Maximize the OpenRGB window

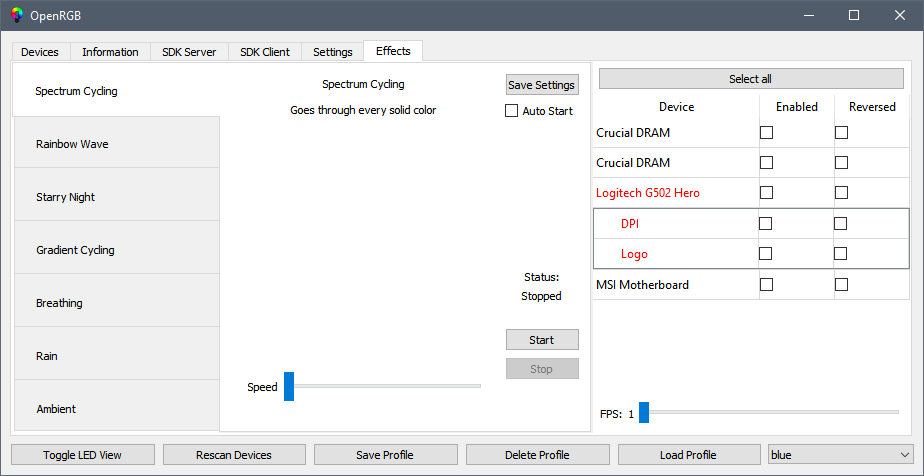point(854,15)
